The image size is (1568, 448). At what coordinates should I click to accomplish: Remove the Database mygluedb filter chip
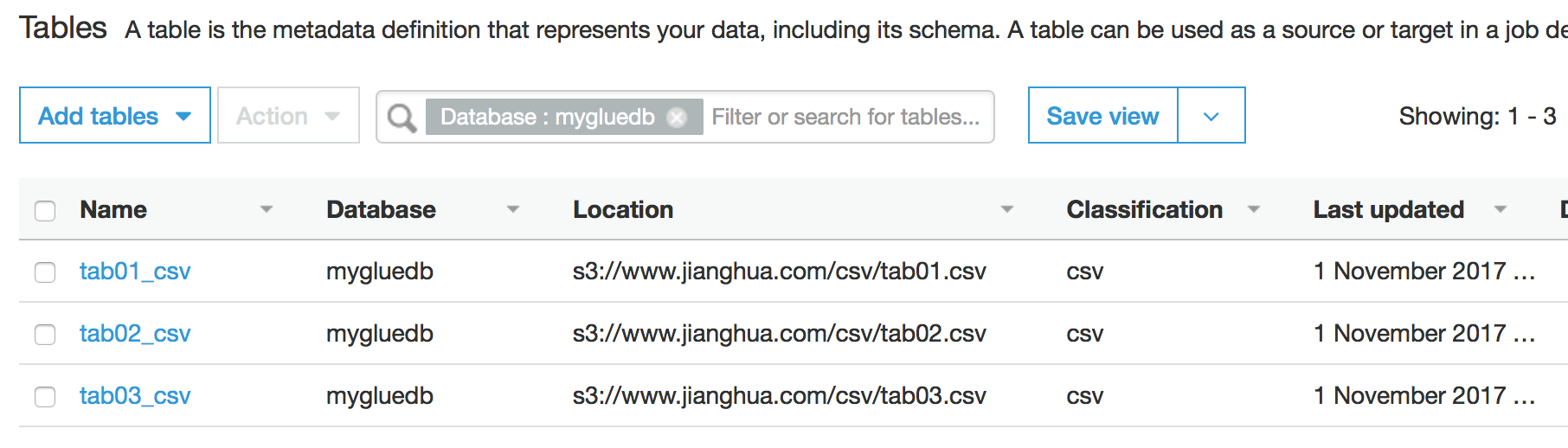tap(678, 117)
